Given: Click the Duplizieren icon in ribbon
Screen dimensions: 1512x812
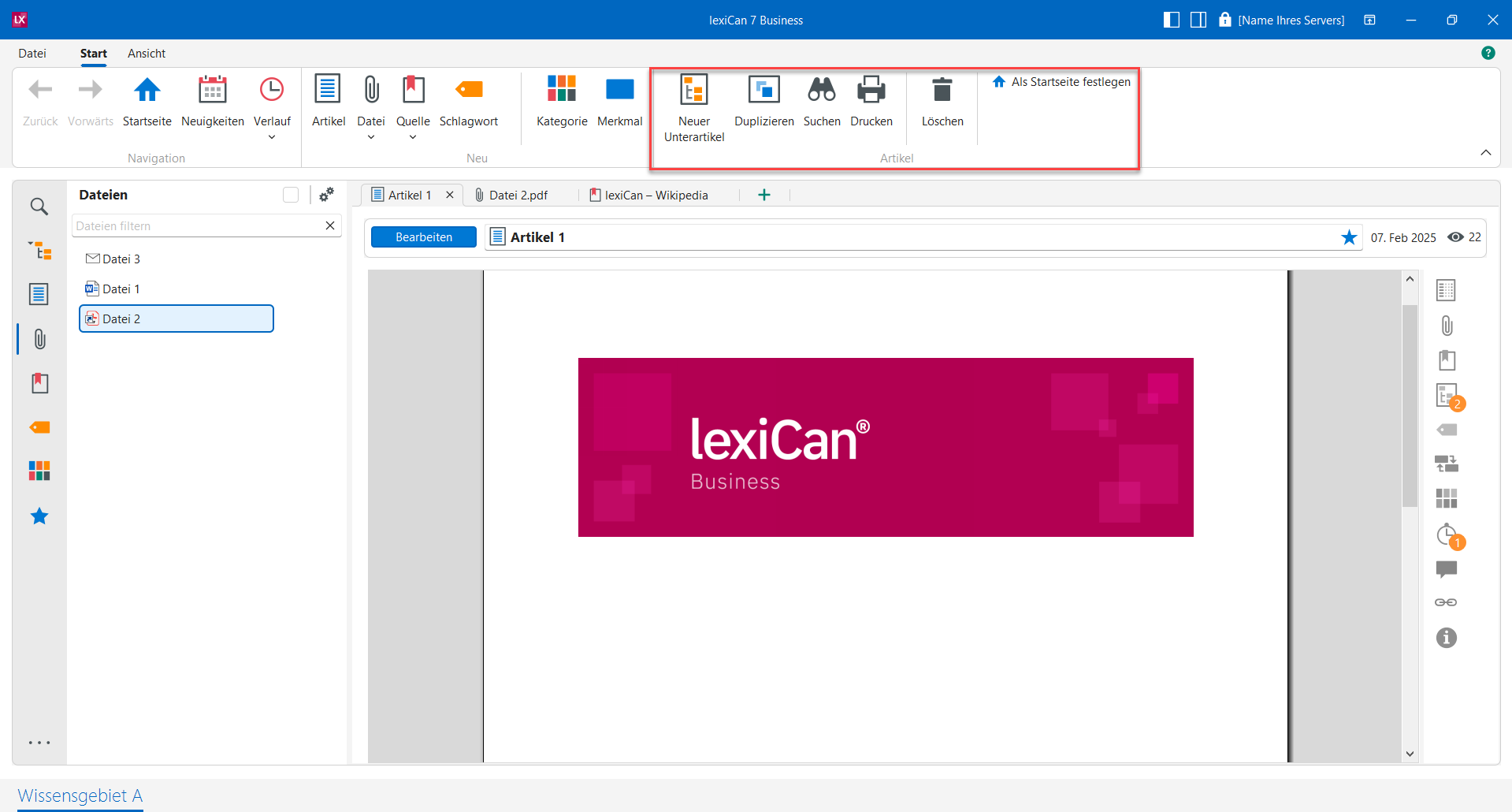Looking at the screenshot, I should (763, 91).
